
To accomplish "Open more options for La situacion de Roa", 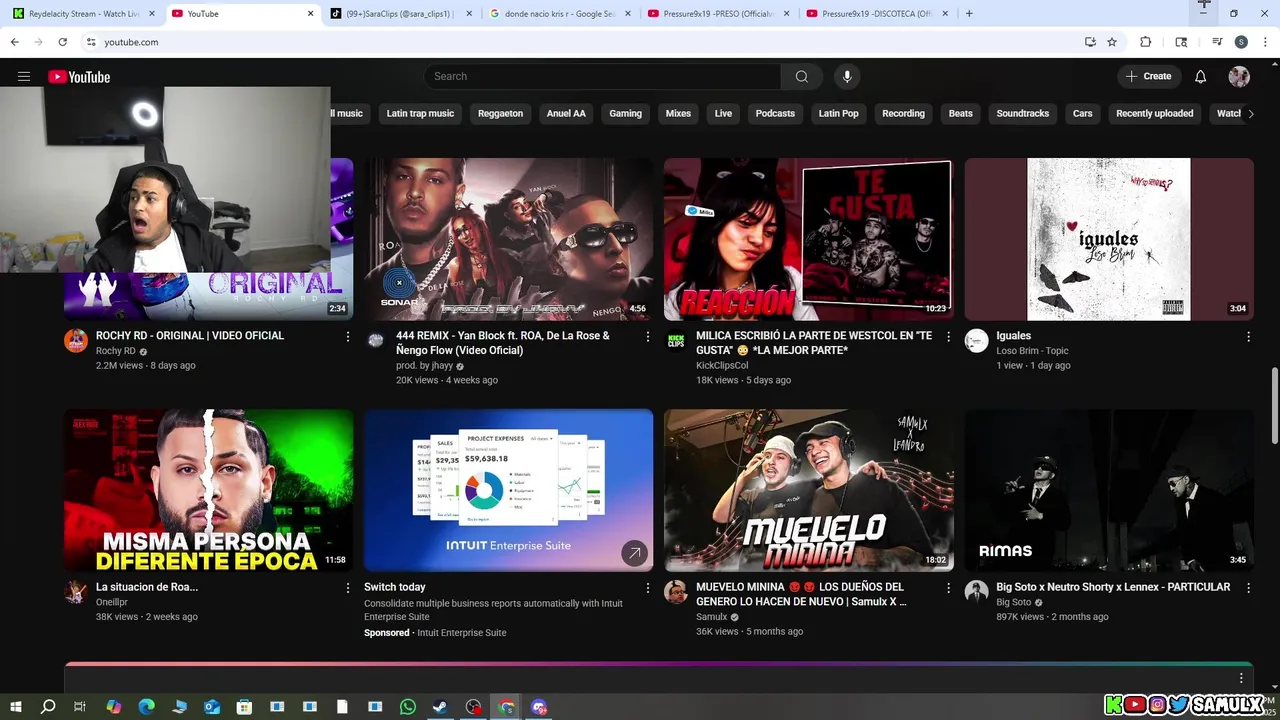I will (348, 588).
